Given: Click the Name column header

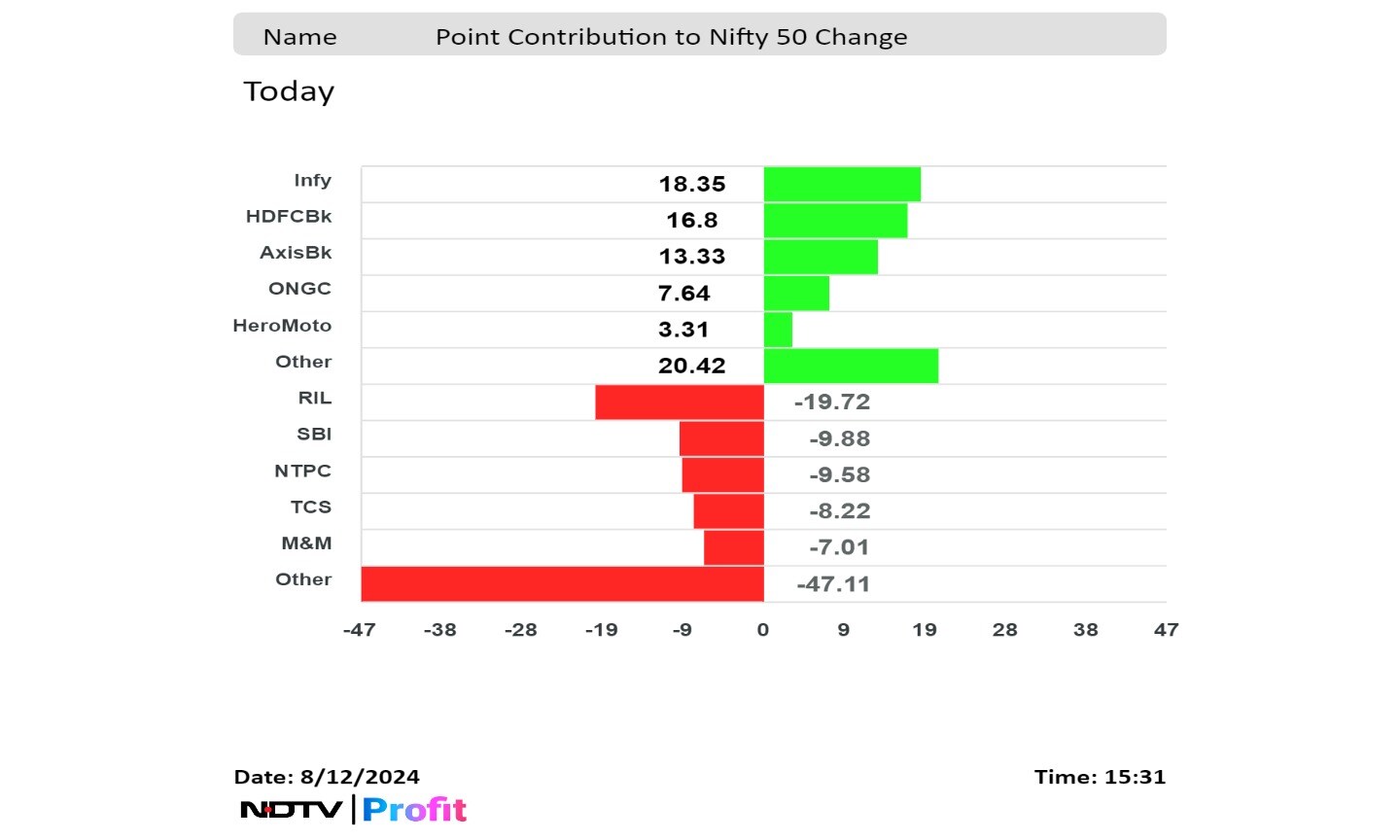Looking at the screenshot, I should point(300,37).
